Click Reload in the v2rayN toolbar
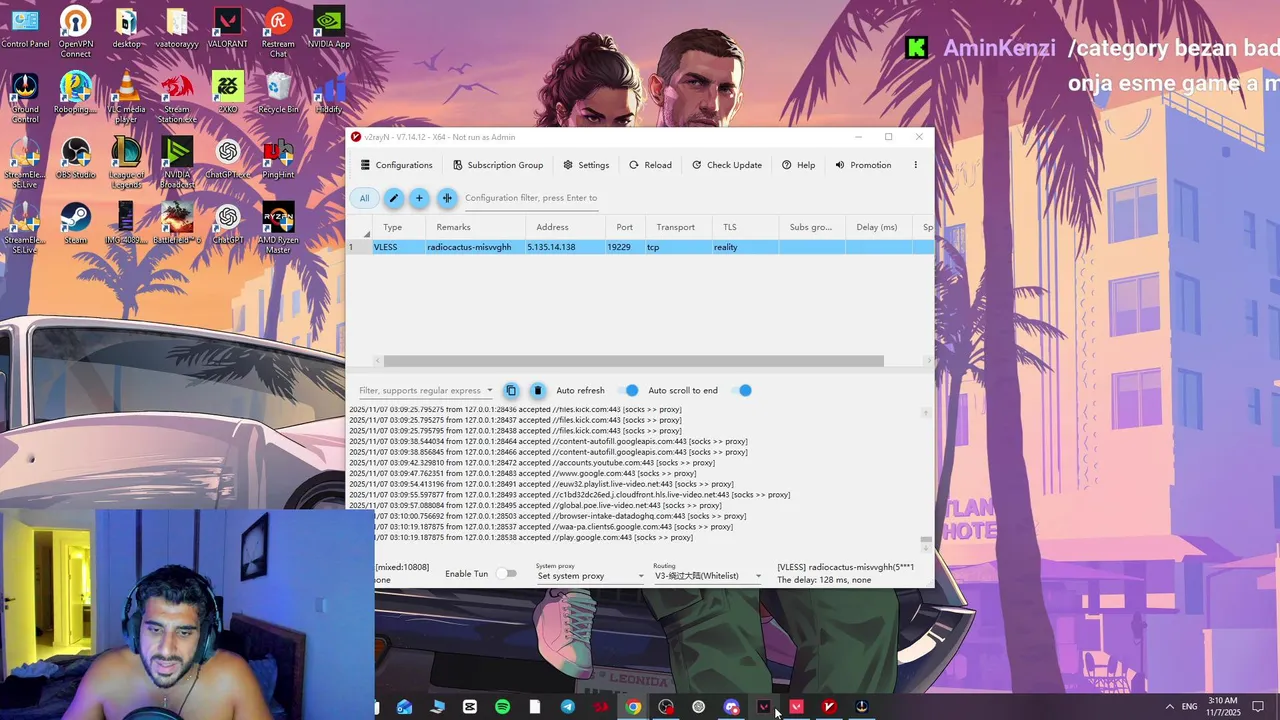 point(650,165)
